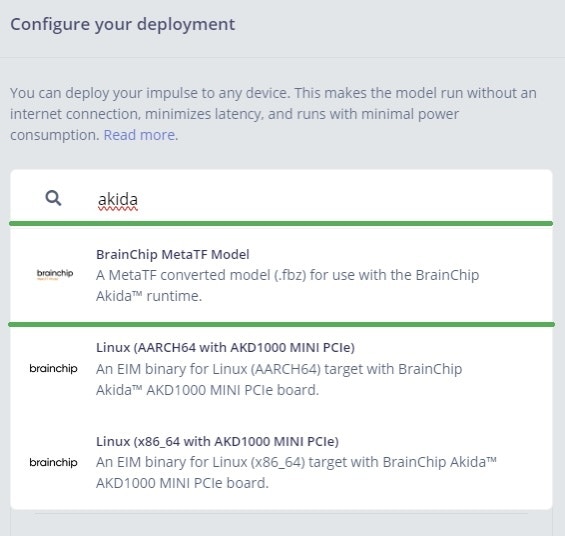Click the gray panel below the results list

281,523
